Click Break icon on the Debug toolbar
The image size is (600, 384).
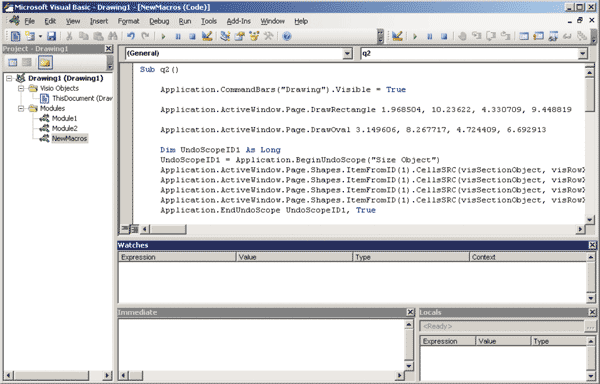430,36
